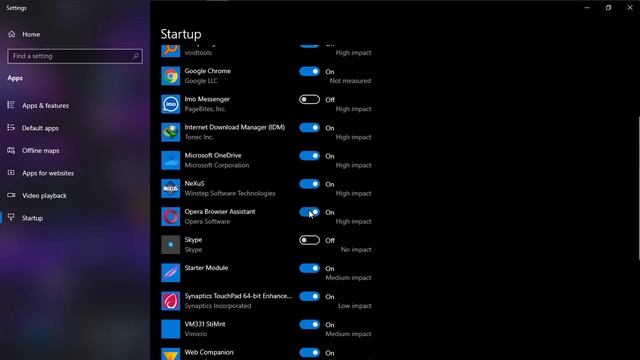Click the No impact label for Skype
640x360 pixels.
point(356,249)
